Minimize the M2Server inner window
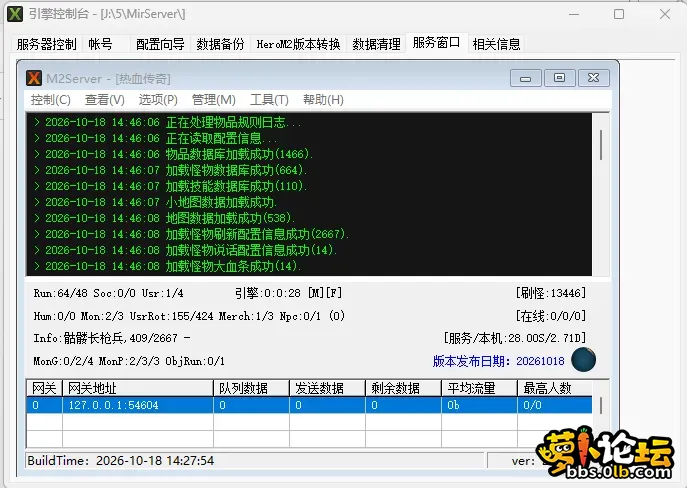 pyautogui.click(x=525, y=78)
